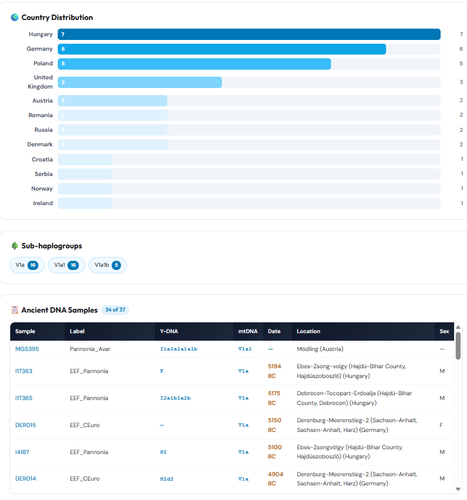Click the Norway distribution bar

tap(85, 189)
